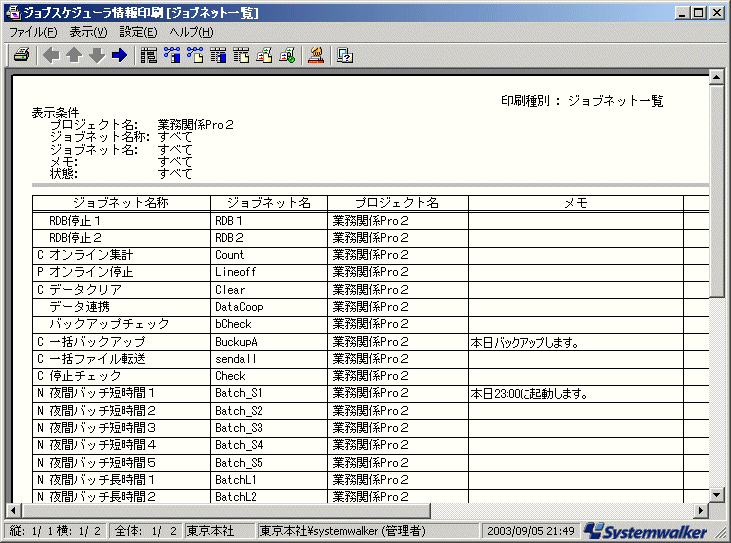Click the 縦: 1/ 1 横: 1/ 2 indicator
Viewport: 731px width, 543px height.
click(55, 531)
